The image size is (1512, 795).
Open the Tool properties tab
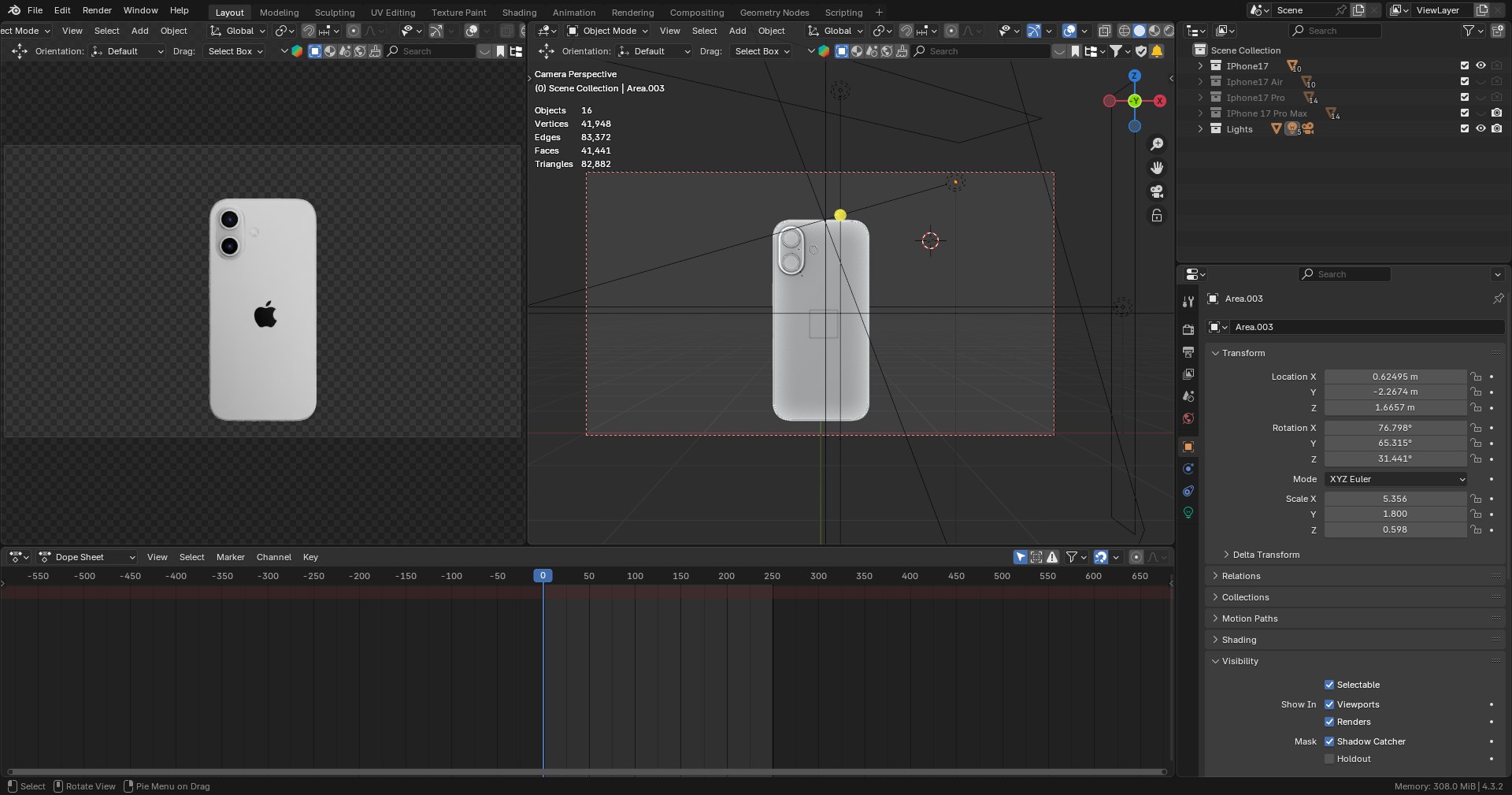[1188, 302]
